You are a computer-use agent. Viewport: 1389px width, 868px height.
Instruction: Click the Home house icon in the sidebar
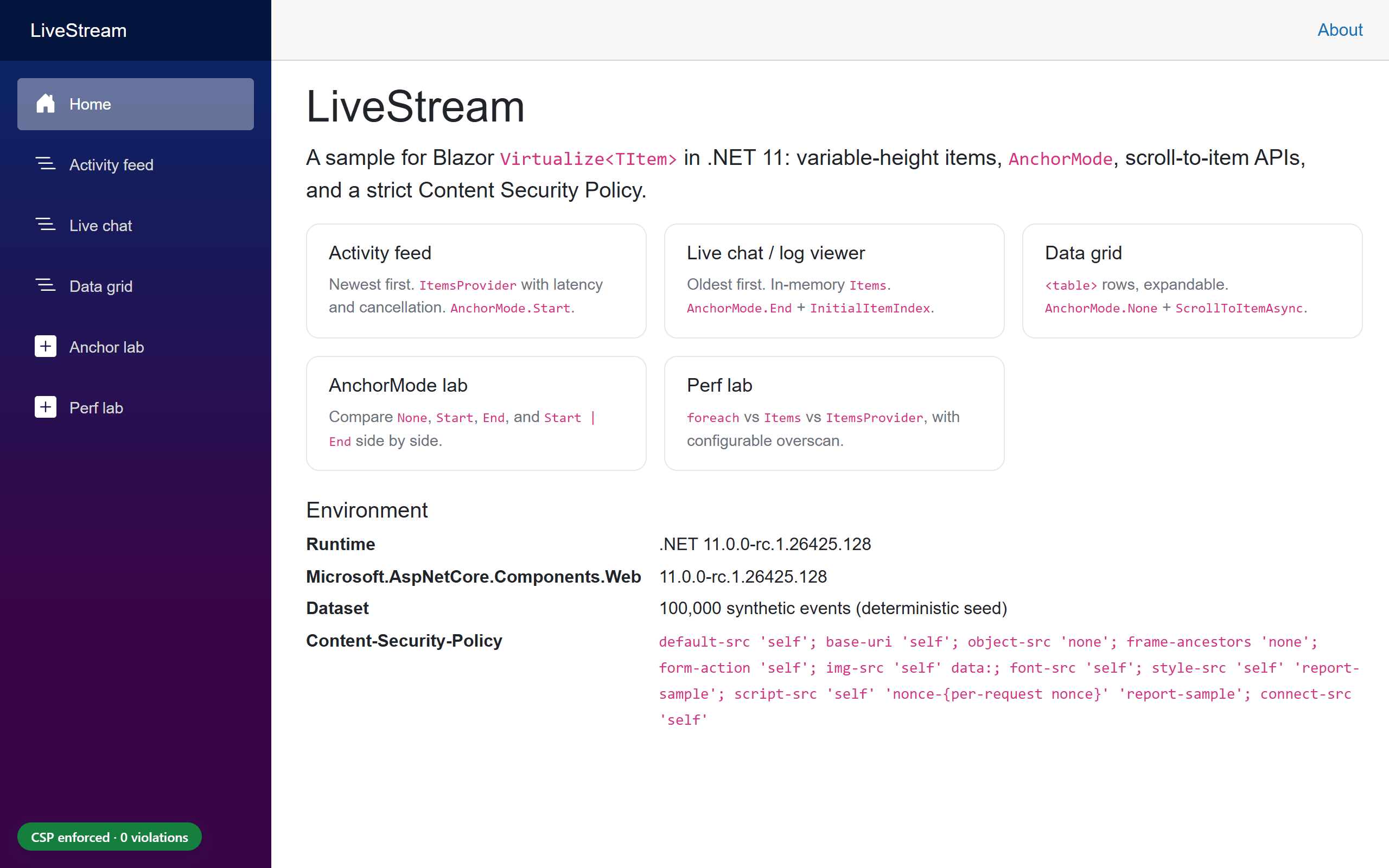pyautogui.click(x=46, y=103)
